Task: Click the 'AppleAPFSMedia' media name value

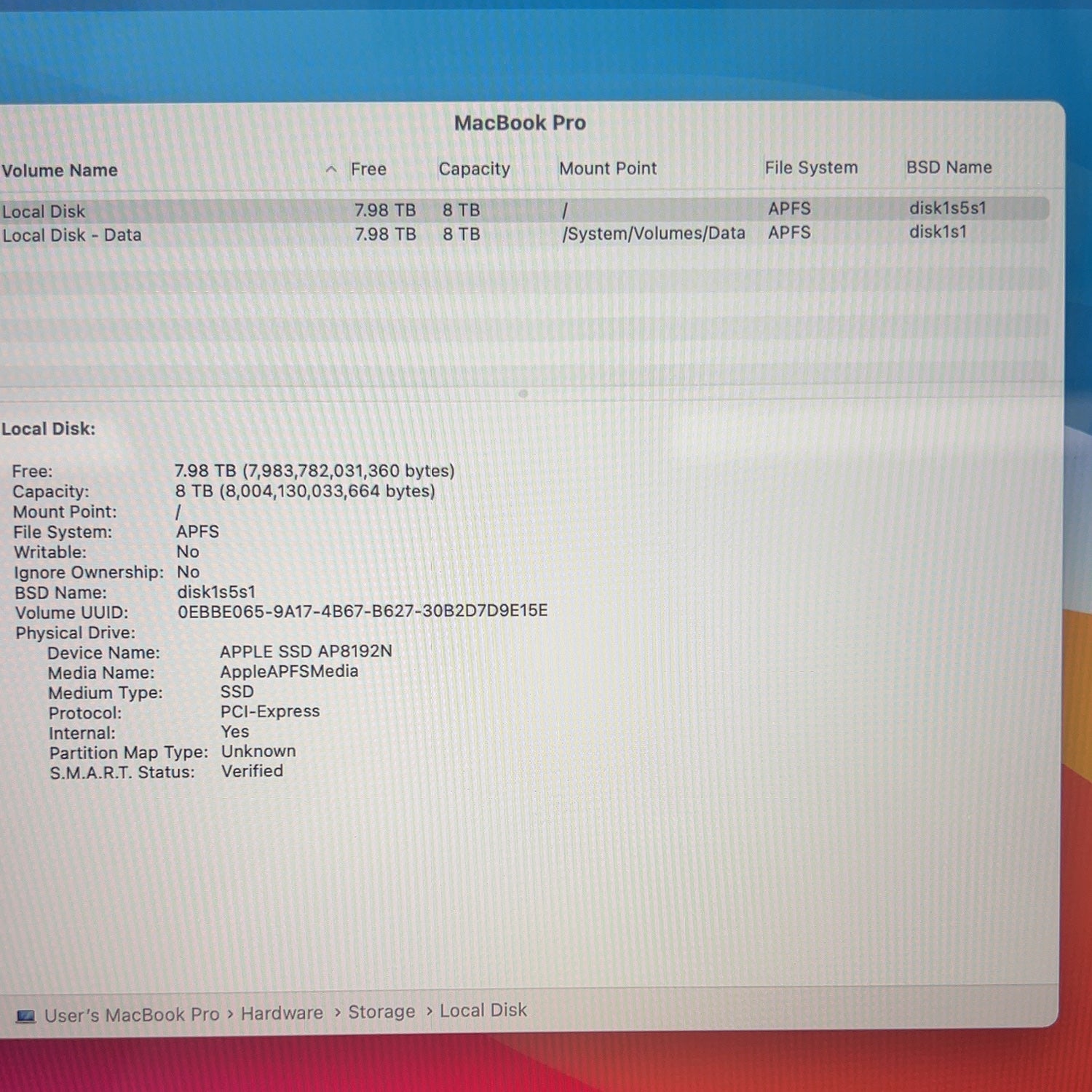Action: pyautogui.click(x=289, y=671)
